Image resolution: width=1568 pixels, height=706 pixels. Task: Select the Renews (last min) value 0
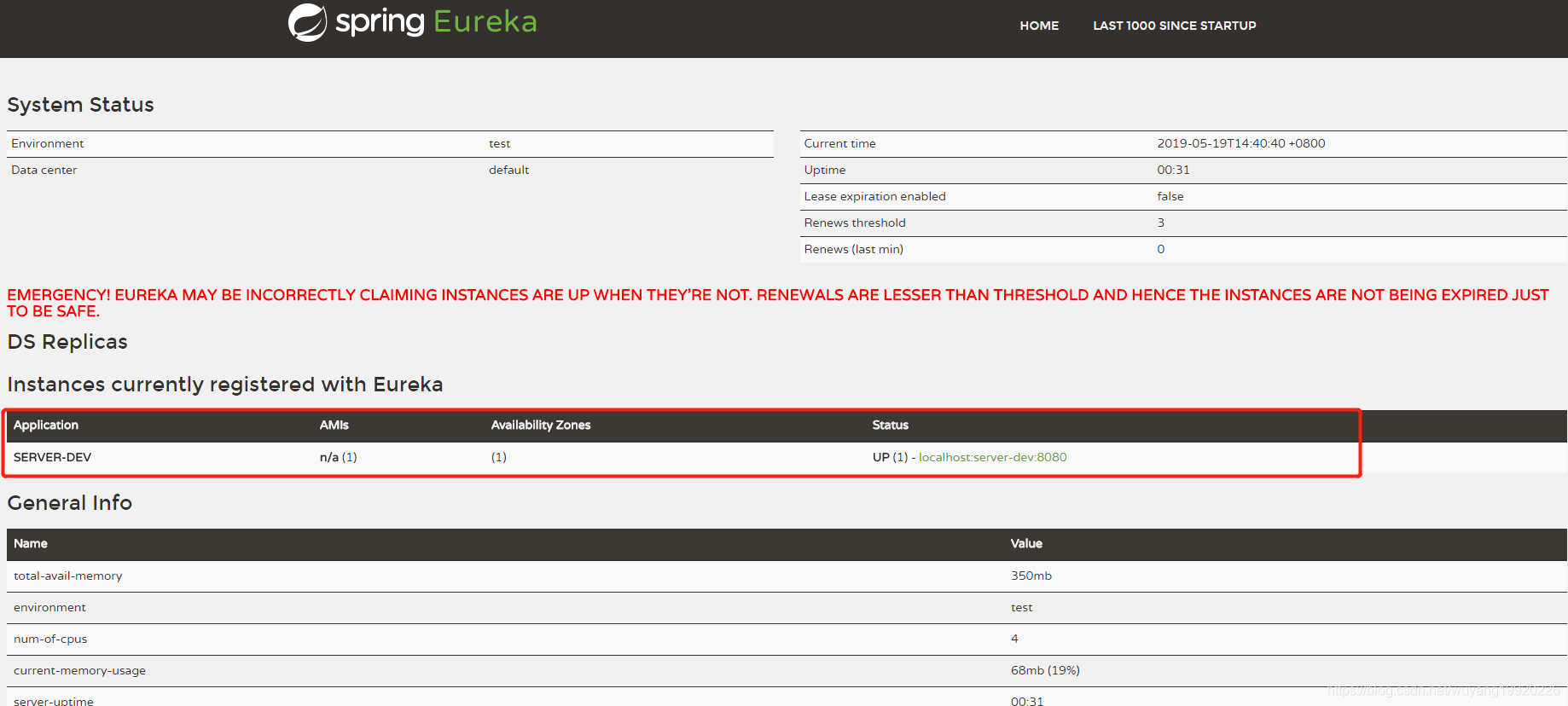coord(1161,249)
